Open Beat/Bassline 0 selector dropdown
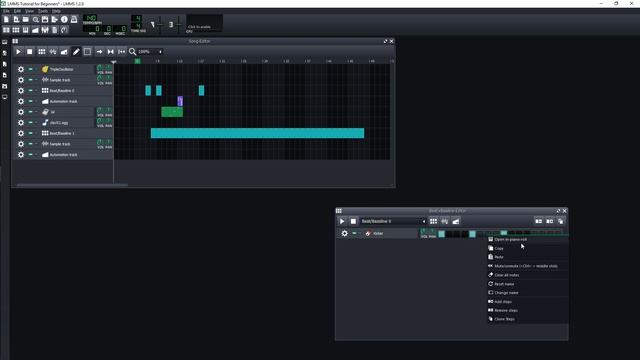The height and width of the screenshot is (360, 640). (393, 221)
